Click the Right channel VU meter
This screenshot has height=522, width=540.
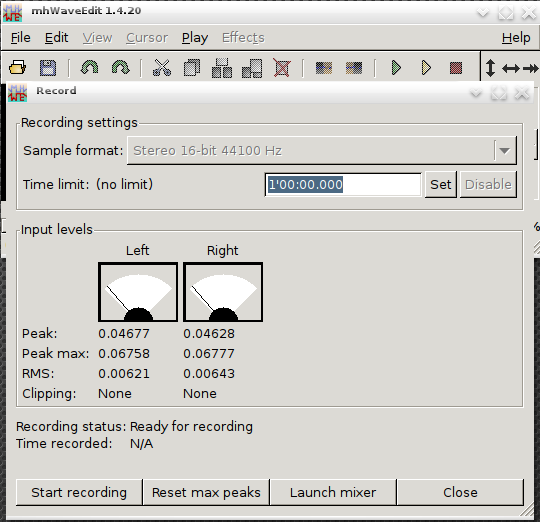[223, 292]
